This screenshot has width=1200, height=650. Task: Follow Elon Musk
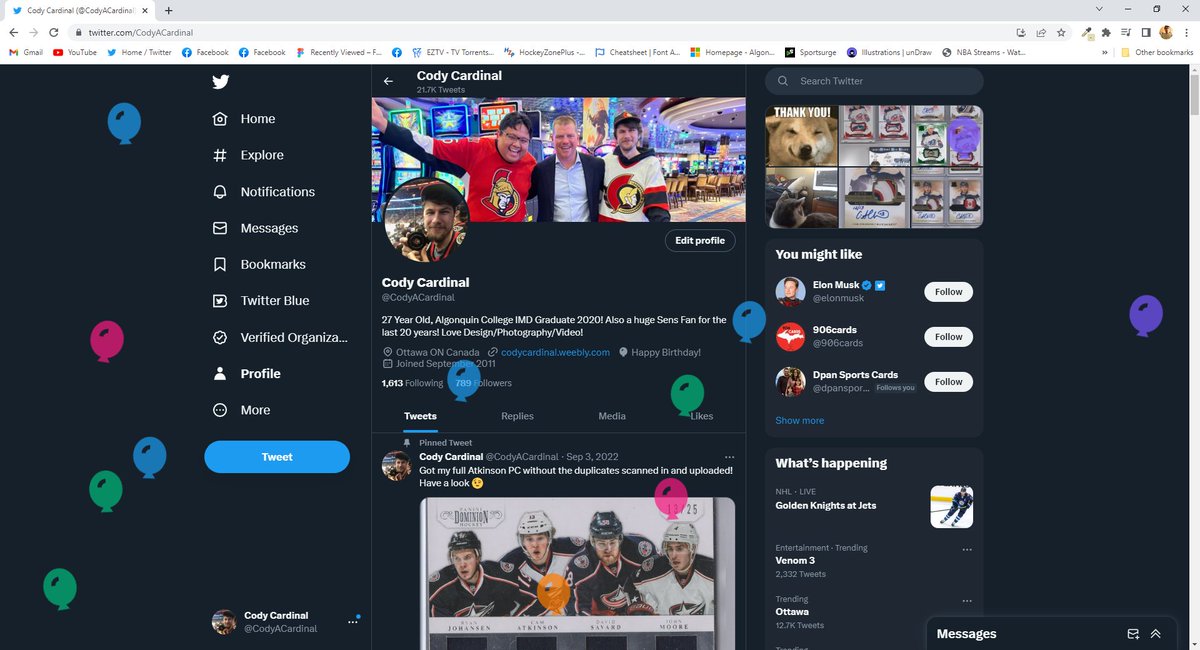point(948,292)
